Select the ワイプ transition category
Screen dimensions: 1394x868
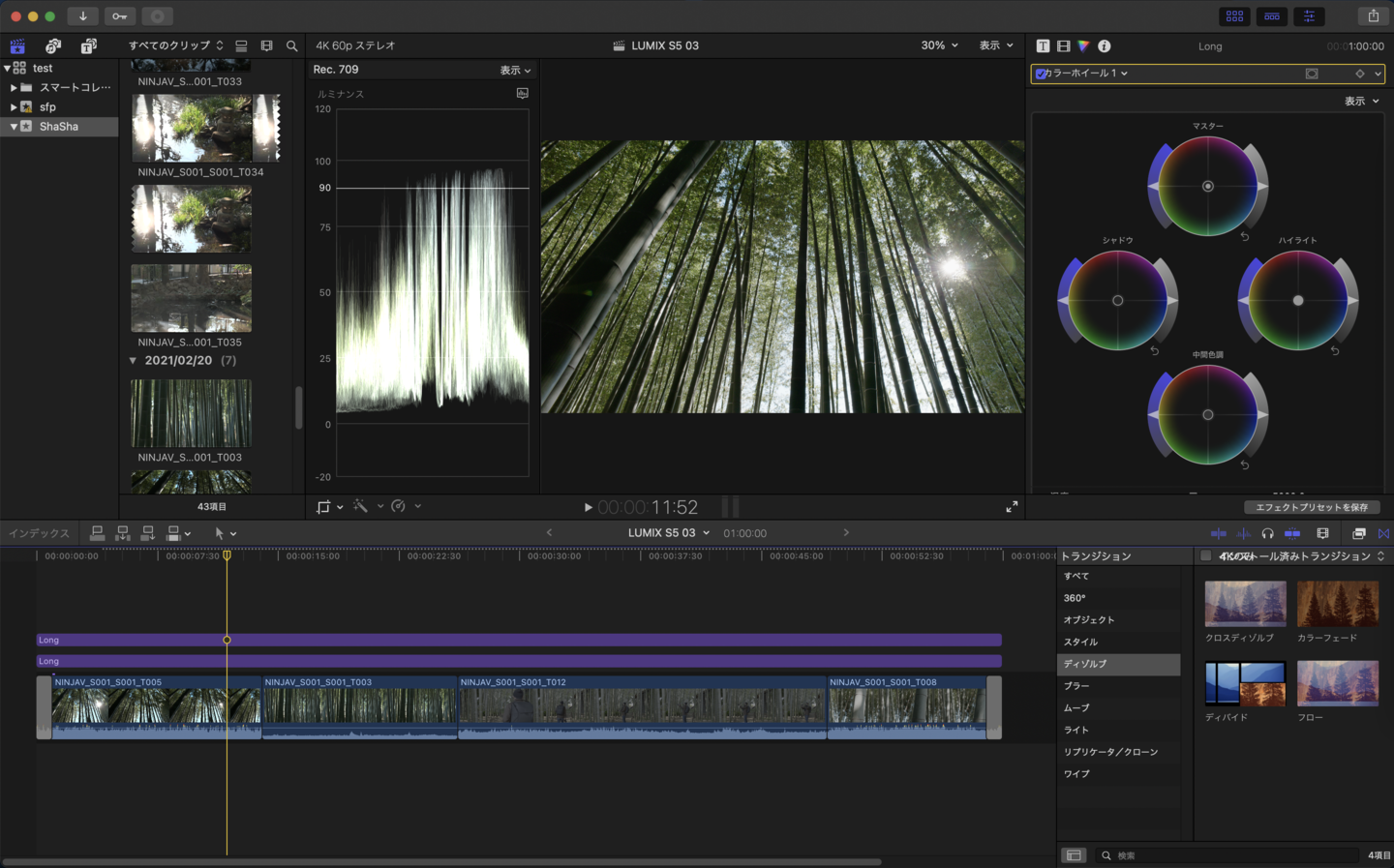coord(1076,774)
